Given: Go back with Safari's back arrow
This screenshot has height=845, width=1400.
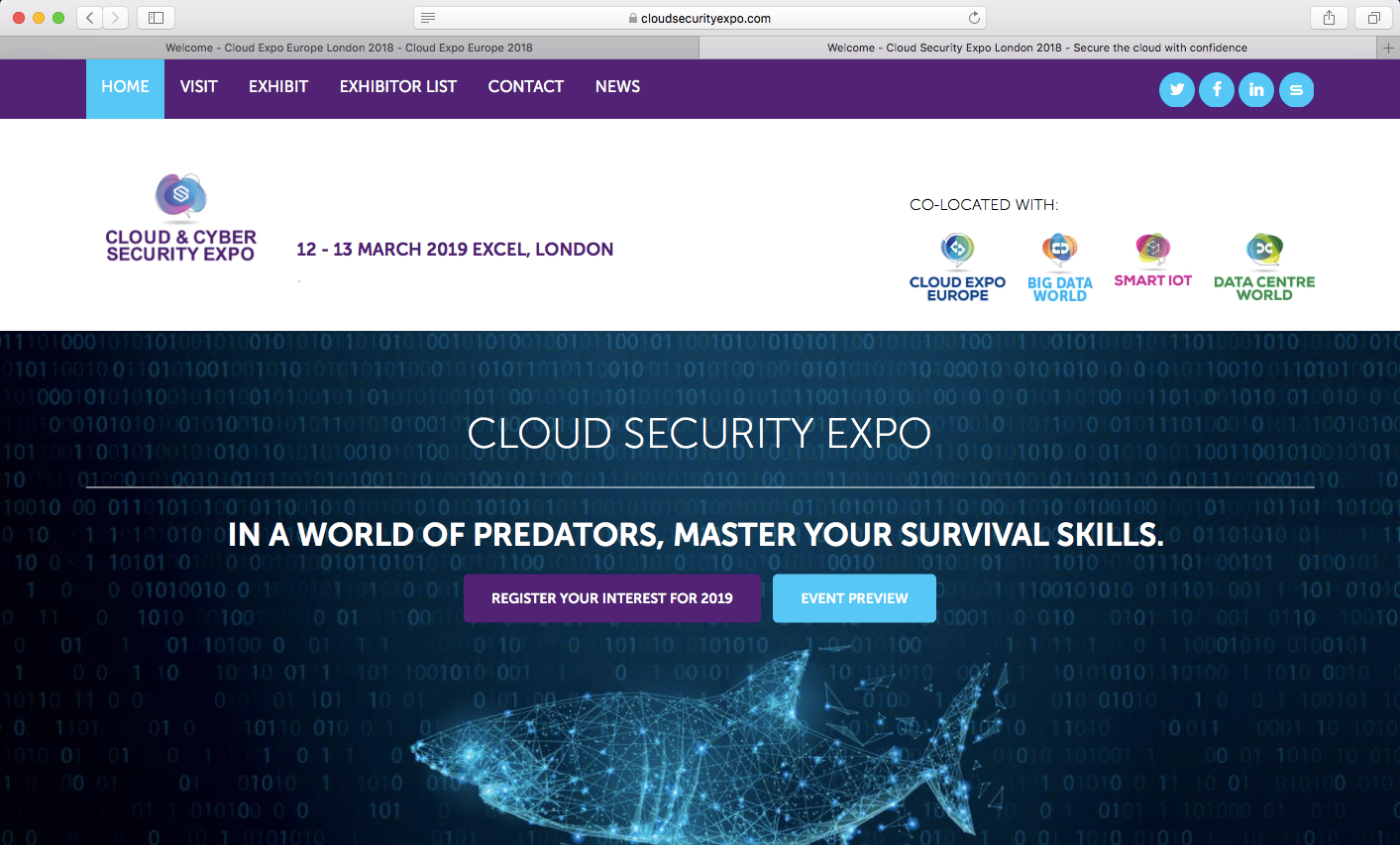Looking at the screenshot, I should 90,18.
